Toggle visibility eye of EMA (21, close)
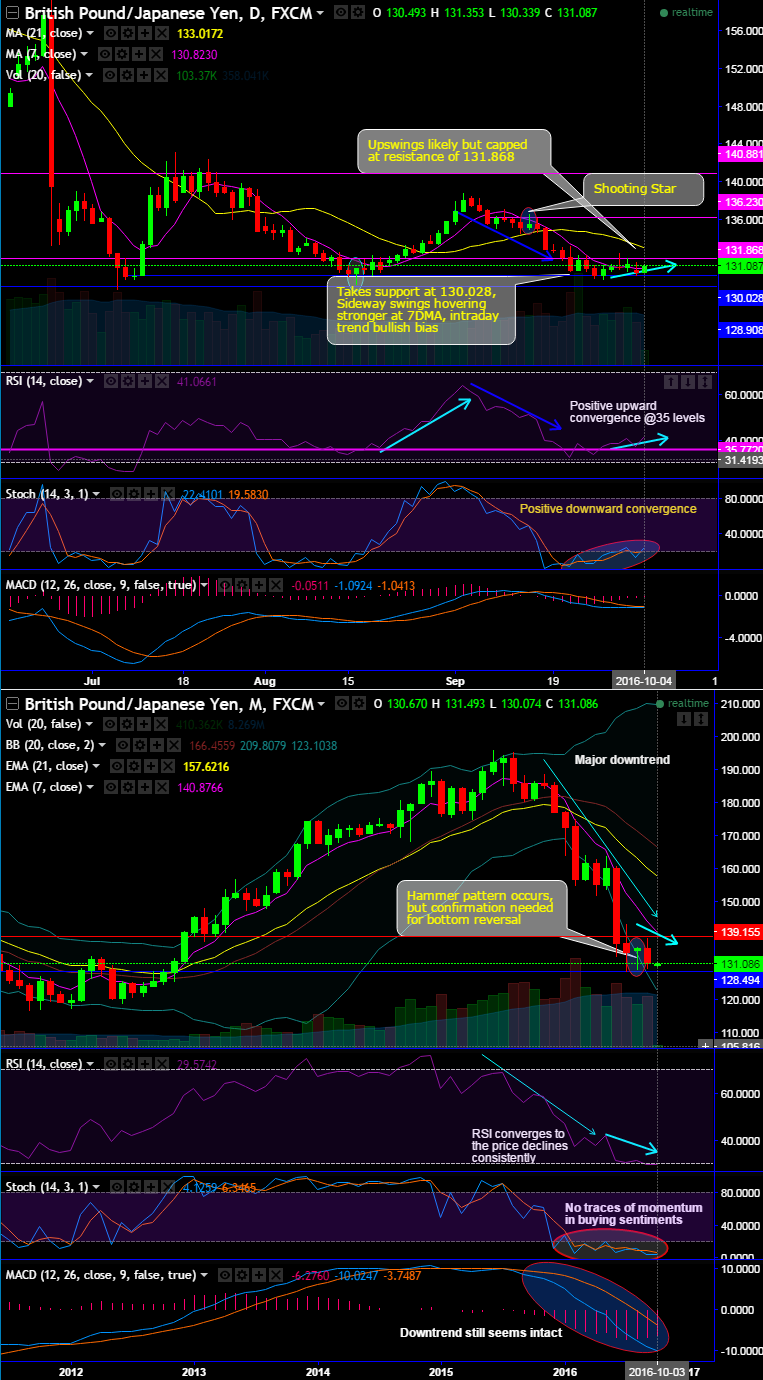The width and height of the screenshot is (763, 1380). [117, 766]
